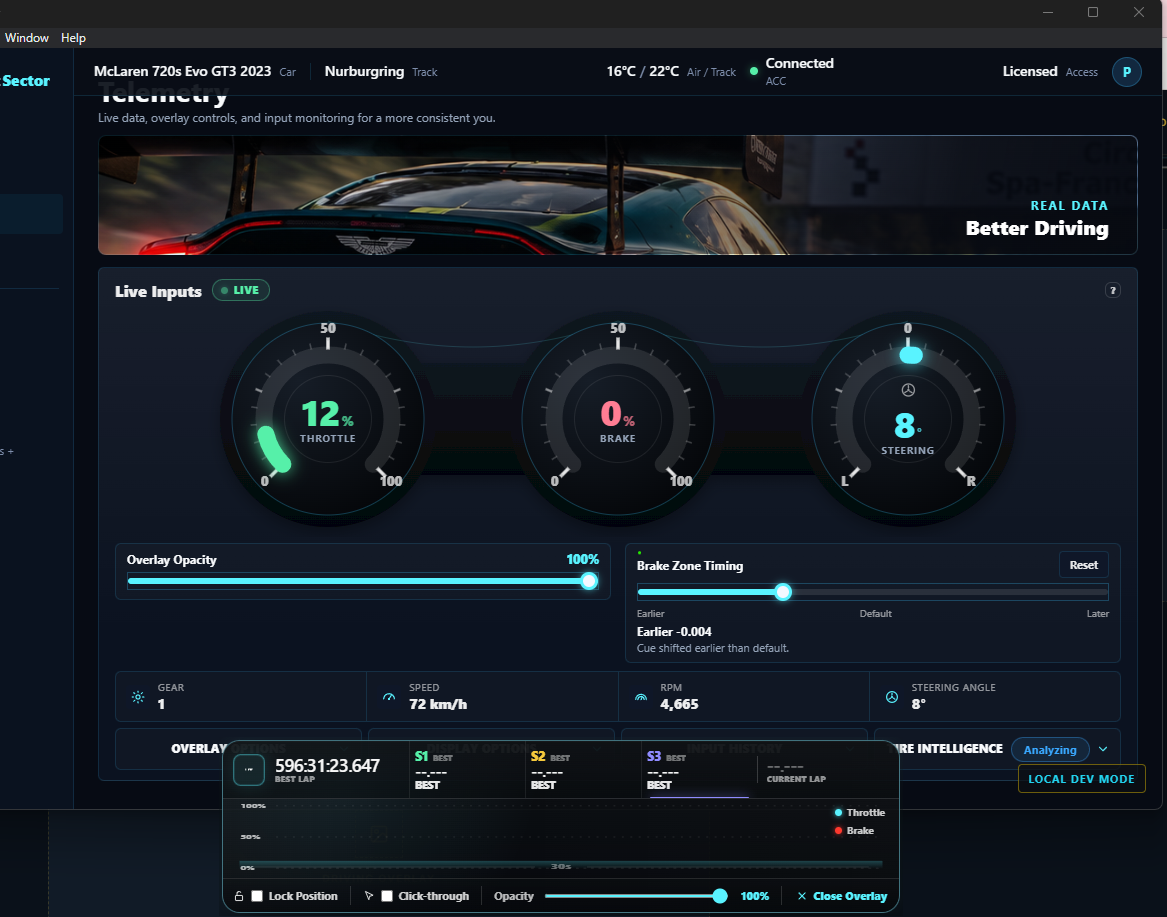Select the S2 best sector cell
This screenshot has width=1167, height=917.
point(584,770)
